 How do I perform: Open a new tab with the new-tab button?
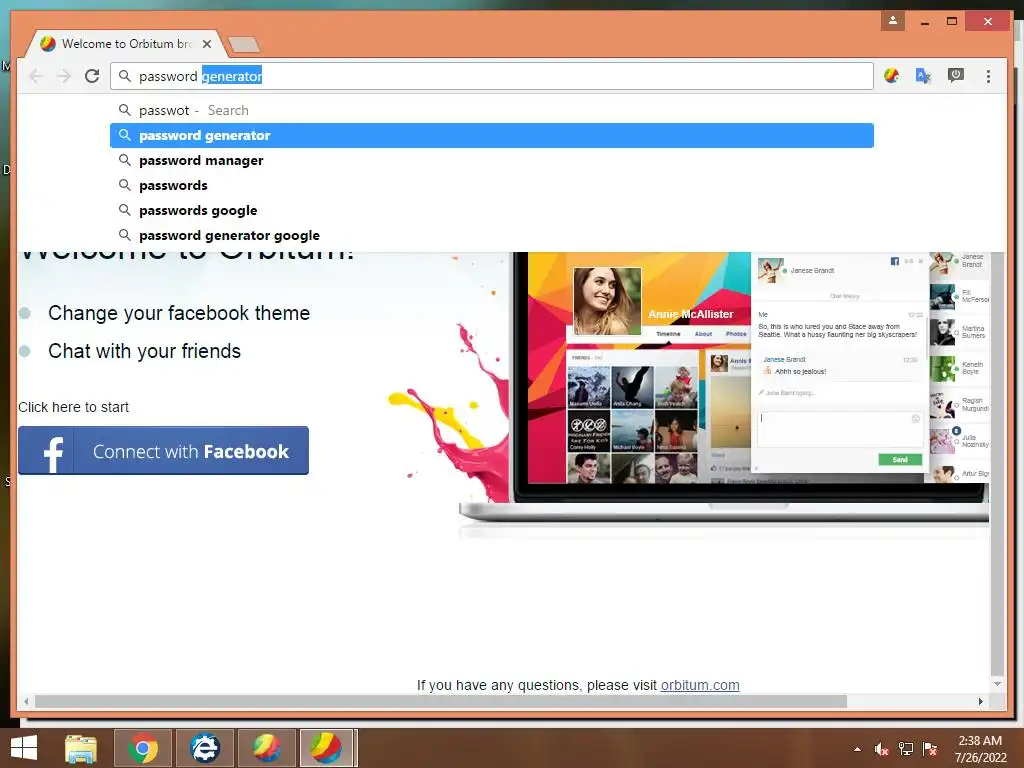[244, 44]
